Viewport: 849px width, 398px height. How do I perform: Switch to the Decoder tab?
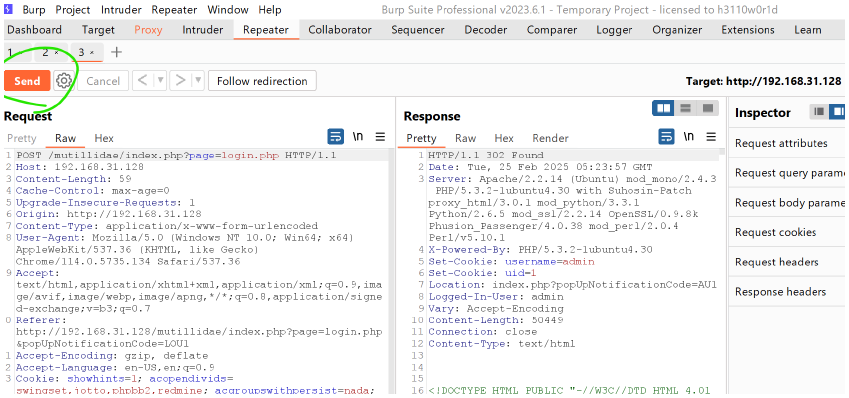486,30
